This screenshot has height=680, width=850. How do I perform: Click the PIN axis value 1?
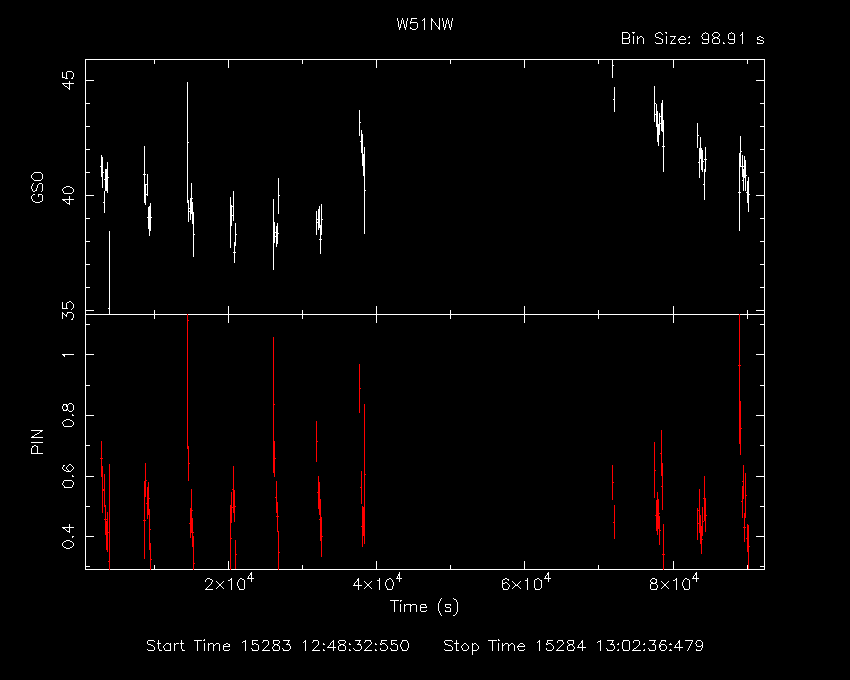tap(69, 355)
